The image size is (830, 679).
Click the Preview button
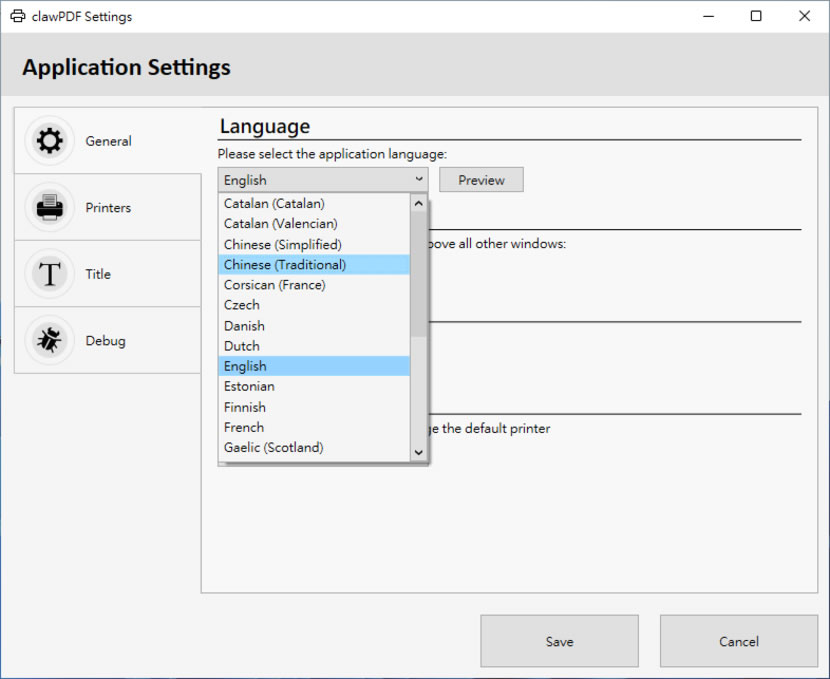(x=481, y=180)
